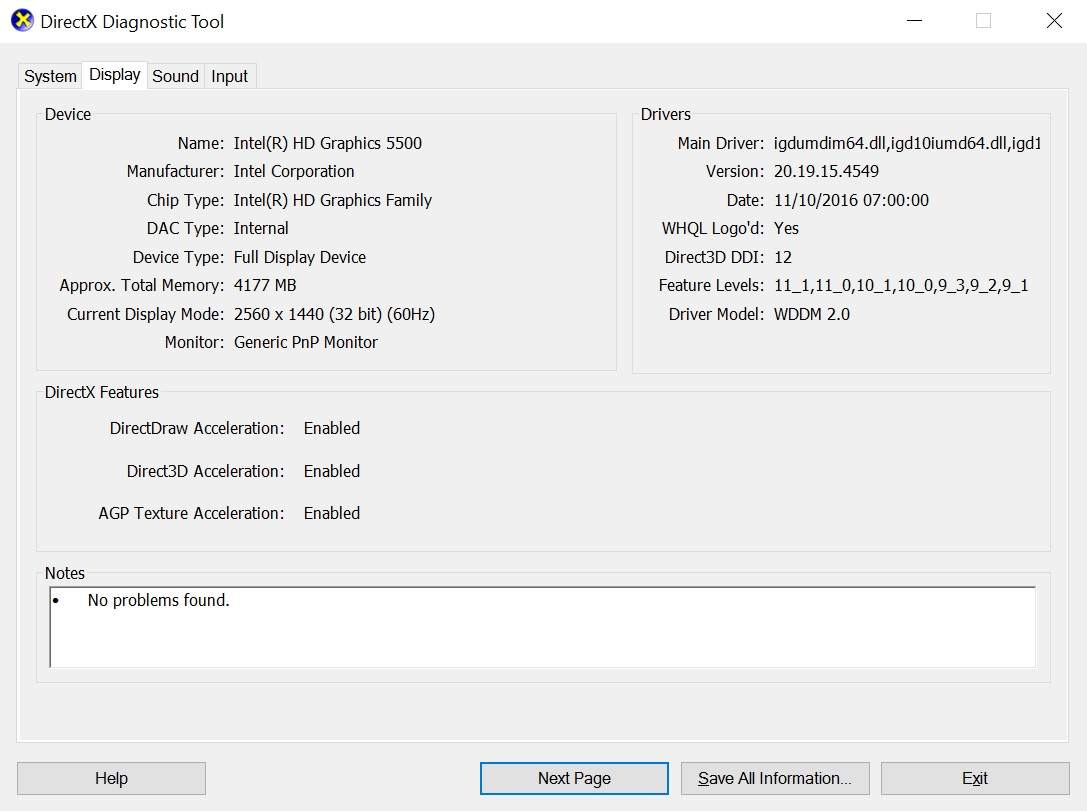1087x811 pixels.
Task: Click the 'Main Driver:' label
Action: [x=721, y=143]
